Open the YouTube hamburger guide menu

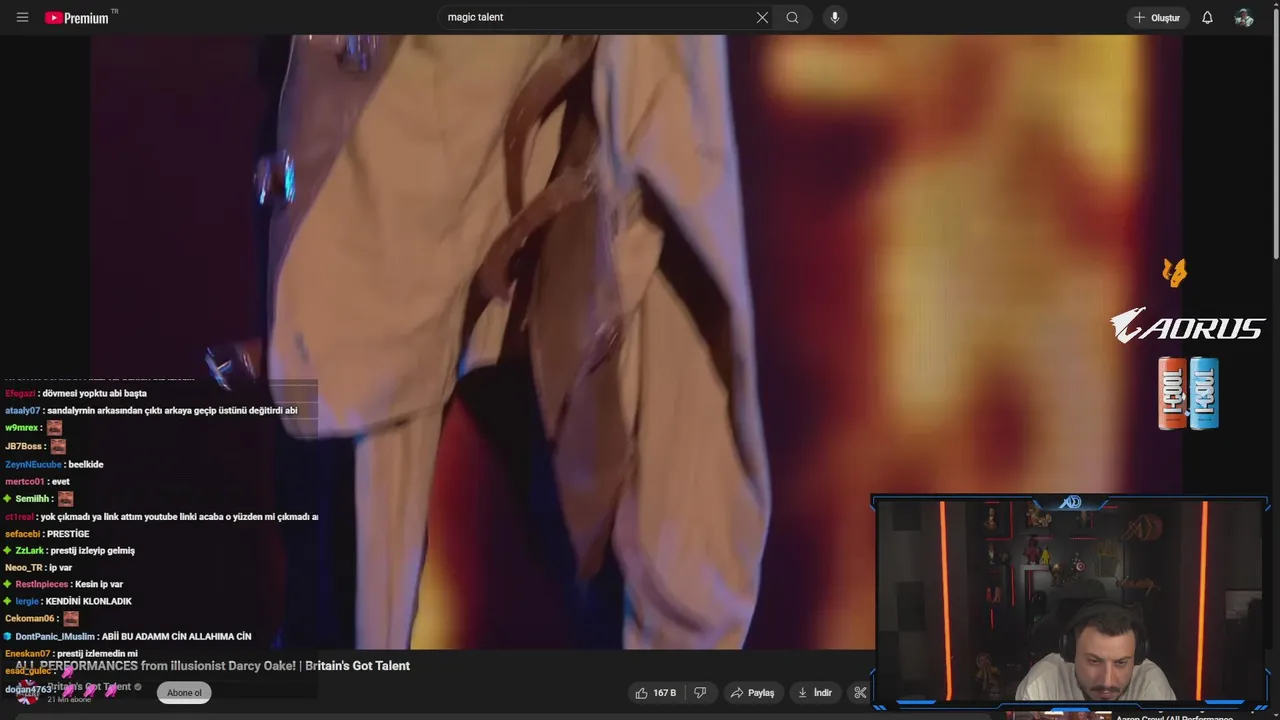22,17
